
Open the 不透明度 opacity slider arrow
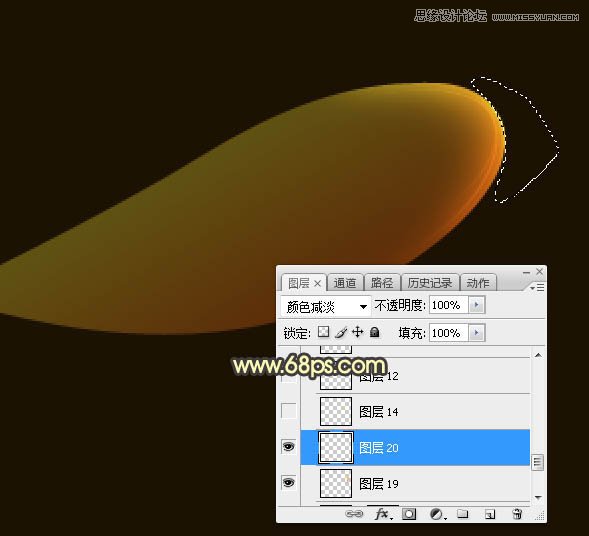click(x=477, y=305)
